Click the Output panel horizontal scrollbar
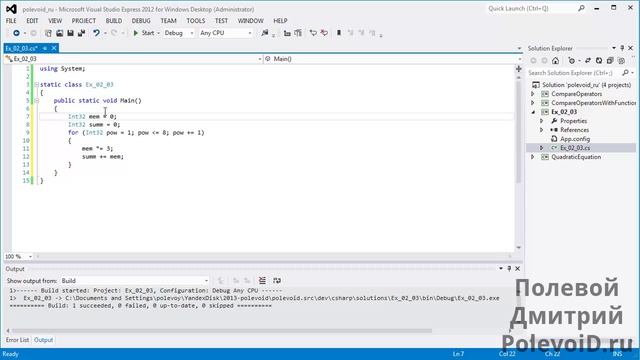The height and width of the screenshot is (360, 640). (x=222, y=331)
